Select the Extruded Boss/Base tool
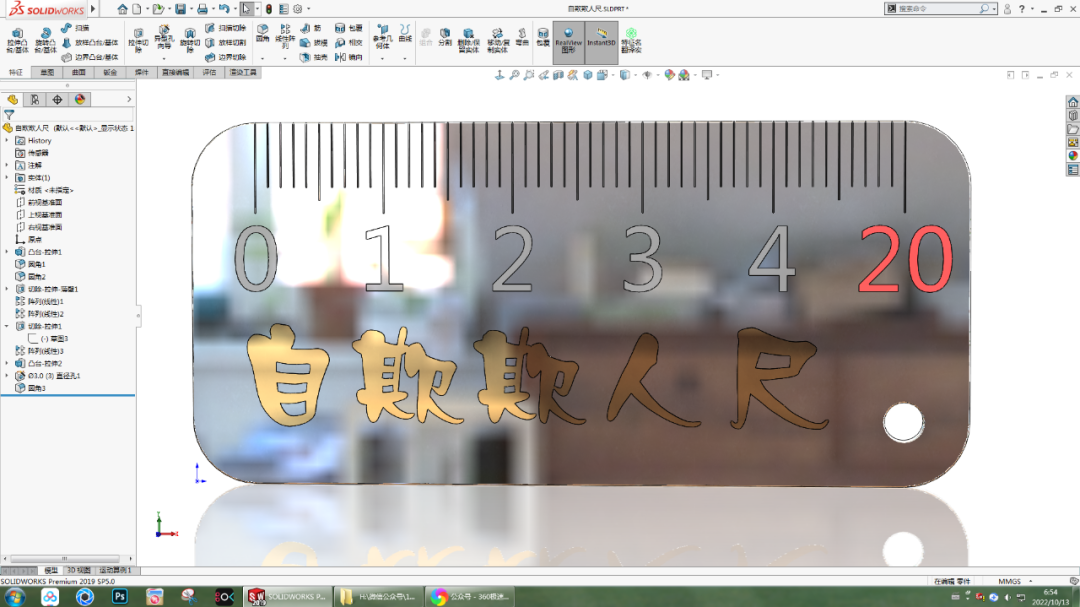Image resolution: width=1080 pixels, height=607 pixels. pos(16,38)
